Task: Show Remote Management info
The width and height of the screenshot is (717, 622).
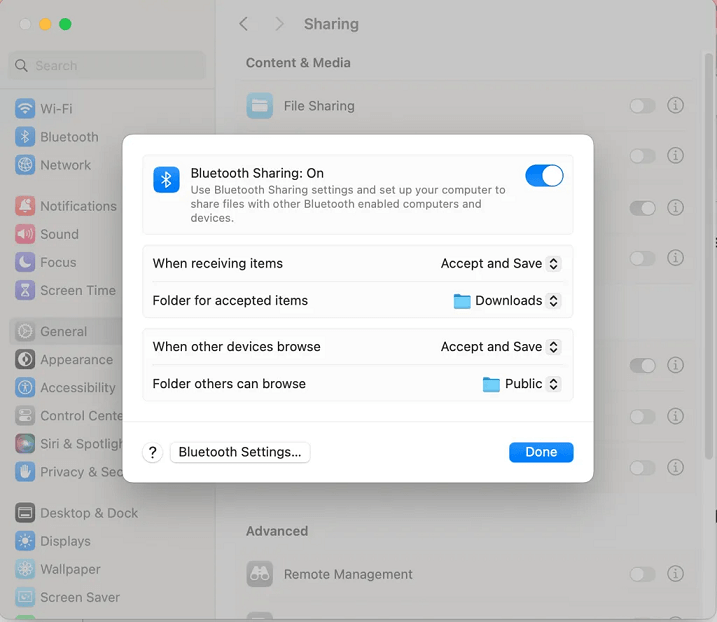Action: click(x=675, y=574)
